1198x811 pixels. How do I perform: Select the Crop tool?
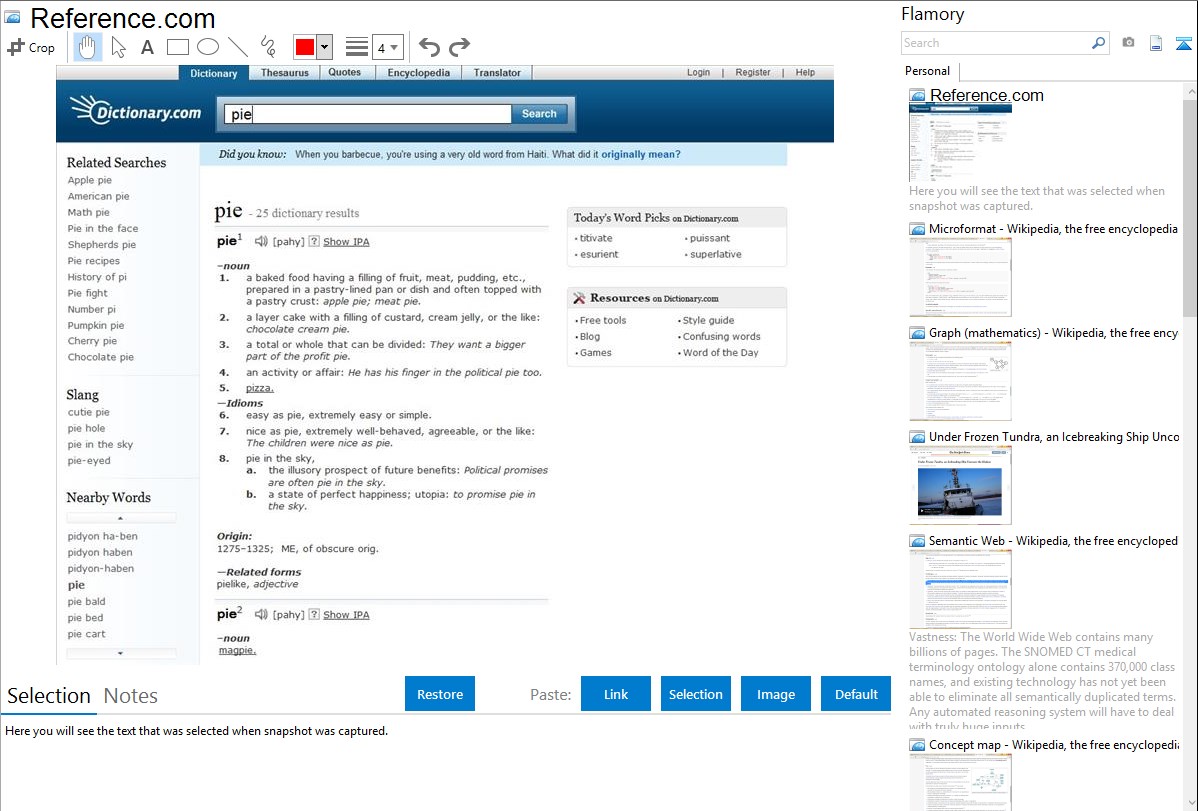tap(31, 47)
